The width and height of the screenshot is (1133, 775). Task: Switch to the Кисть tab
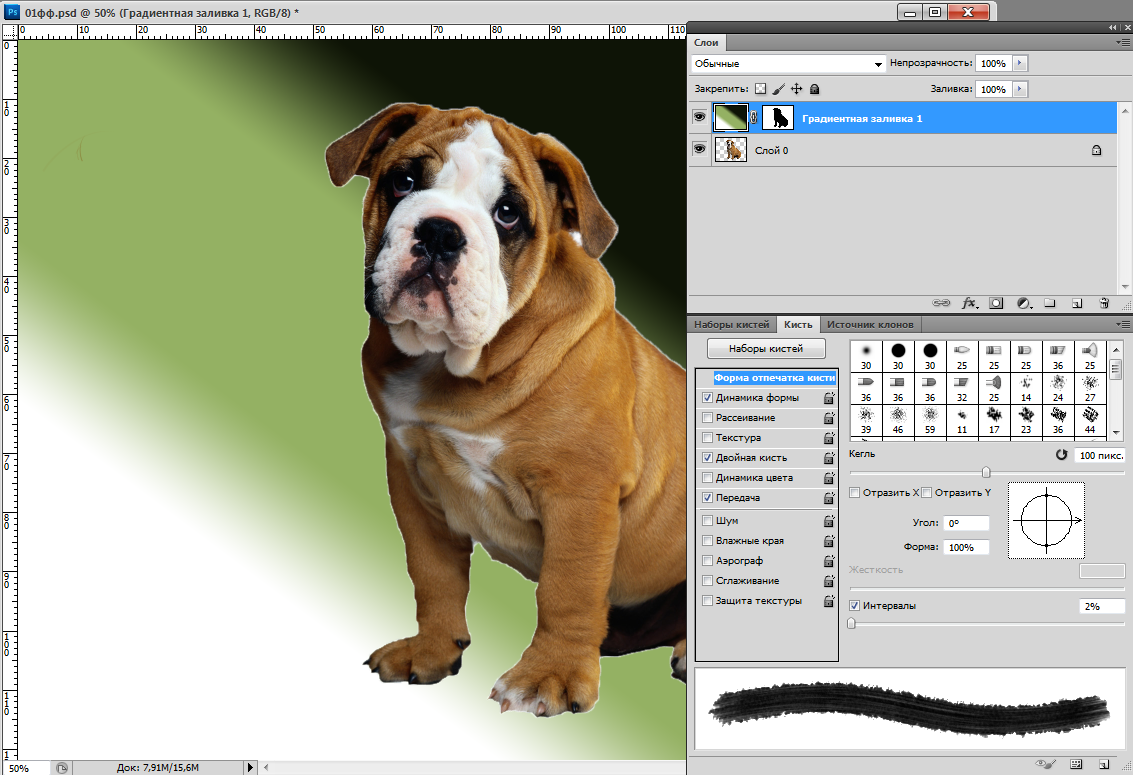pyautogui.click(x=798, y=324)
